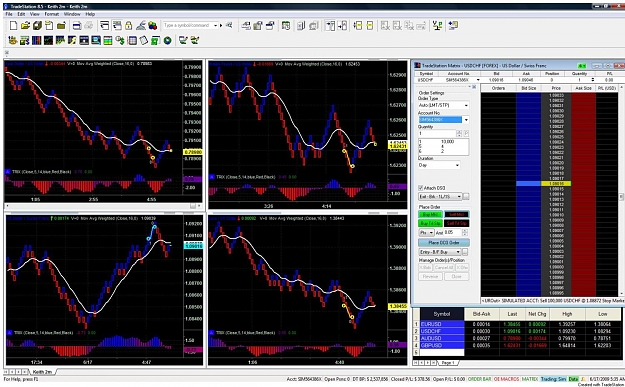Viewport: 625px width, 387px height.
Task: Click the last icon with blue arrow and window
Action: 453,26
